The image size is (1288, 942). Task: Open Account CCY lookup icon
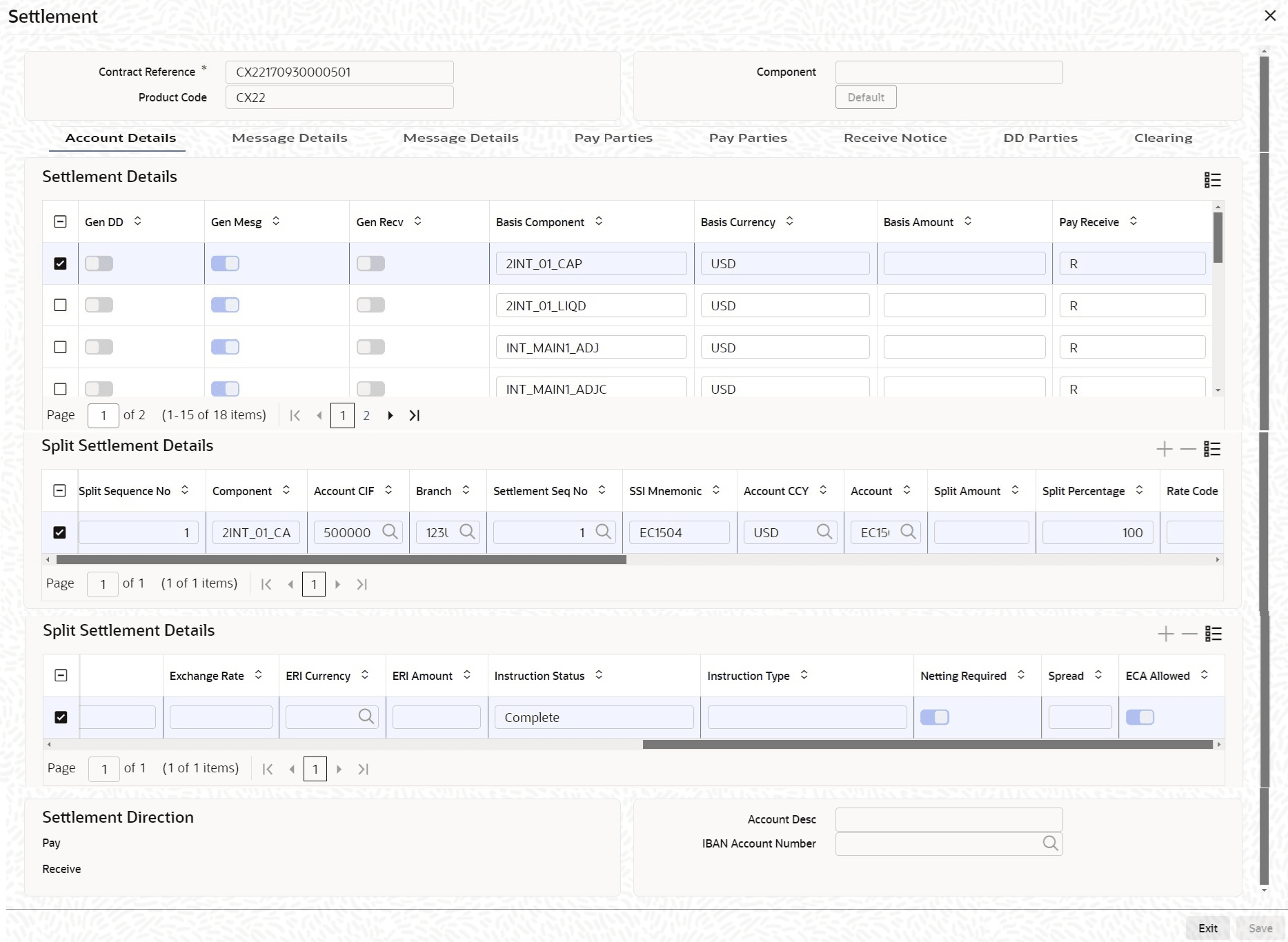824,532
